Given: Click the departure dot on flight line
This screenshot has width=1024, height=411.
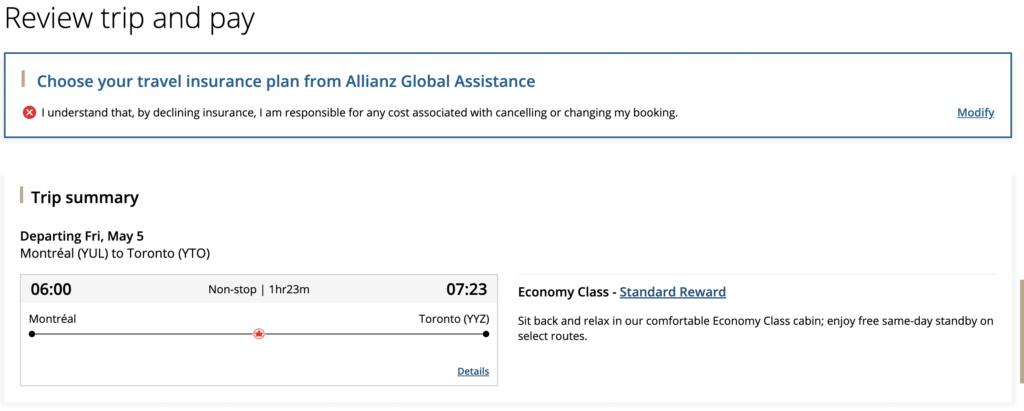Looking at the screenshot, I should tap(32, 334).
